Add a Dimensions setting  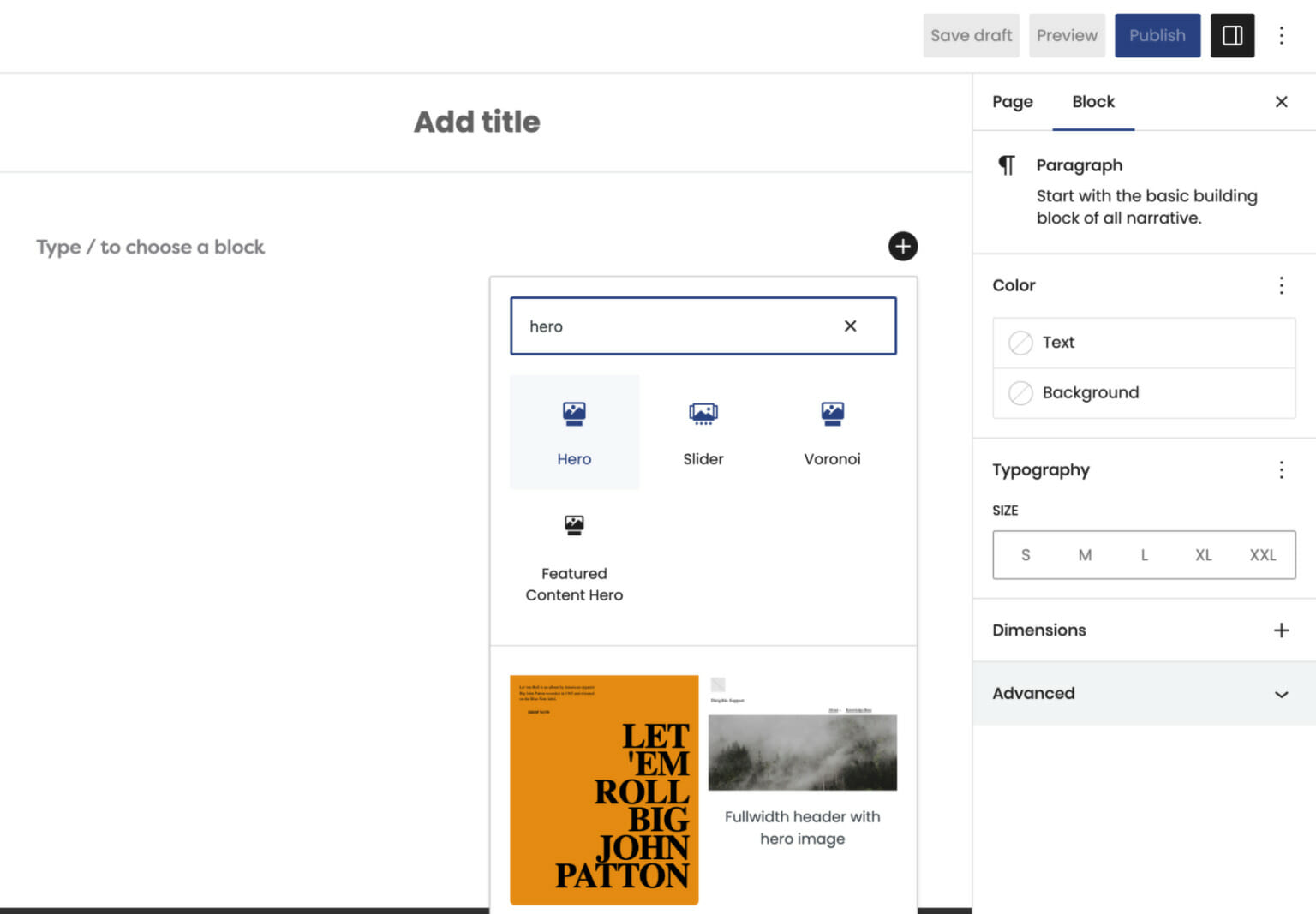tap(1281, 630)
